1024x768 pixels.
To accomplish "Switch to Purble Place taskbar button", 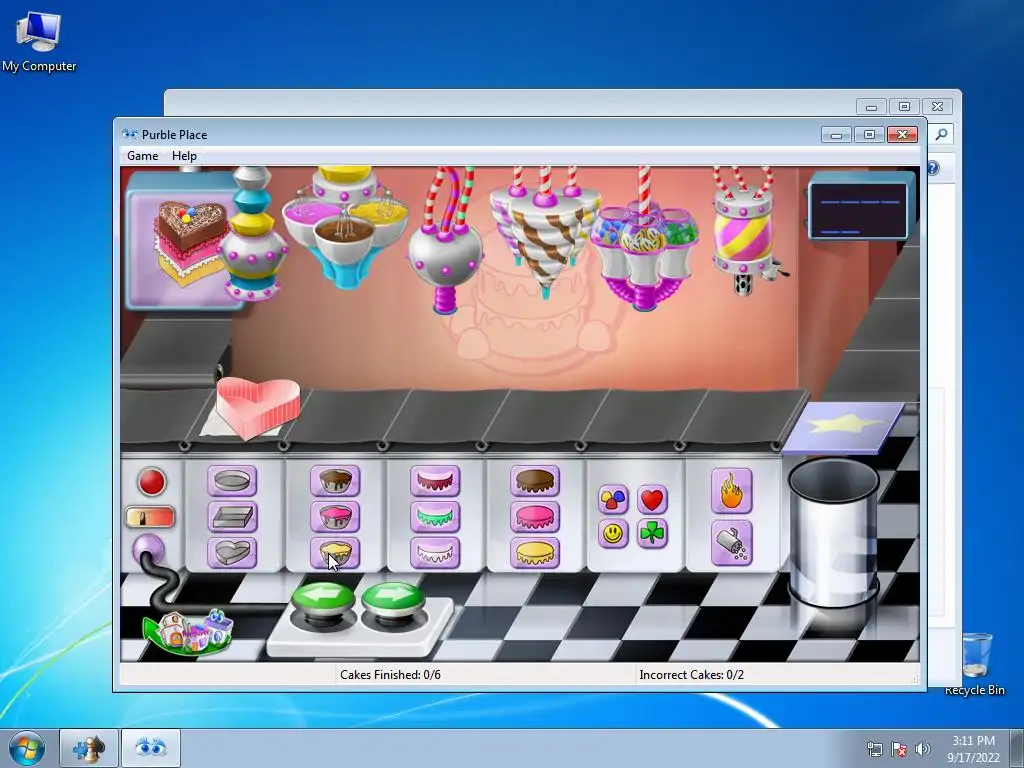I will pyautogui.click(x=151, y=748).
